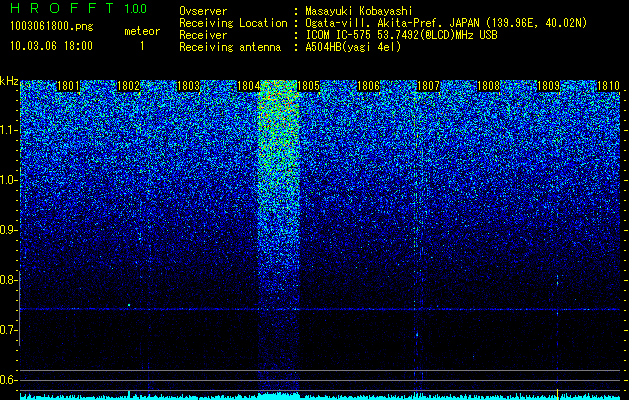Viewport: 629px width, 400px height.
Task: Click the Receiver label
Action: 203,35
